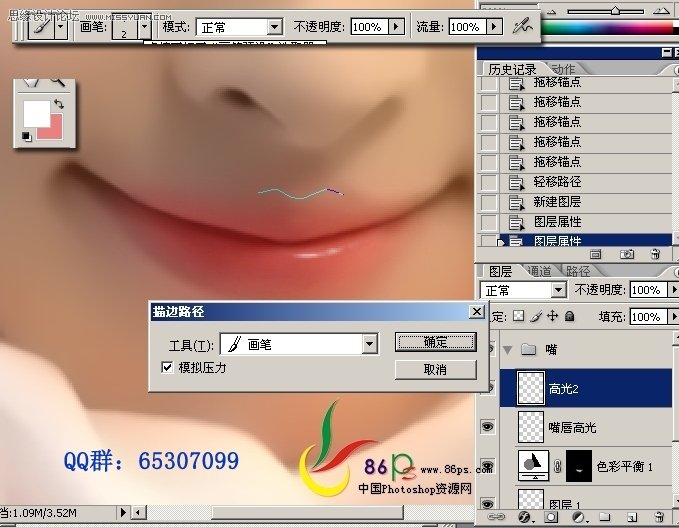The image size is (679, 528).
Task: Open layer 不透明度 arrow in Layers panel
Action: coord(673,289)
